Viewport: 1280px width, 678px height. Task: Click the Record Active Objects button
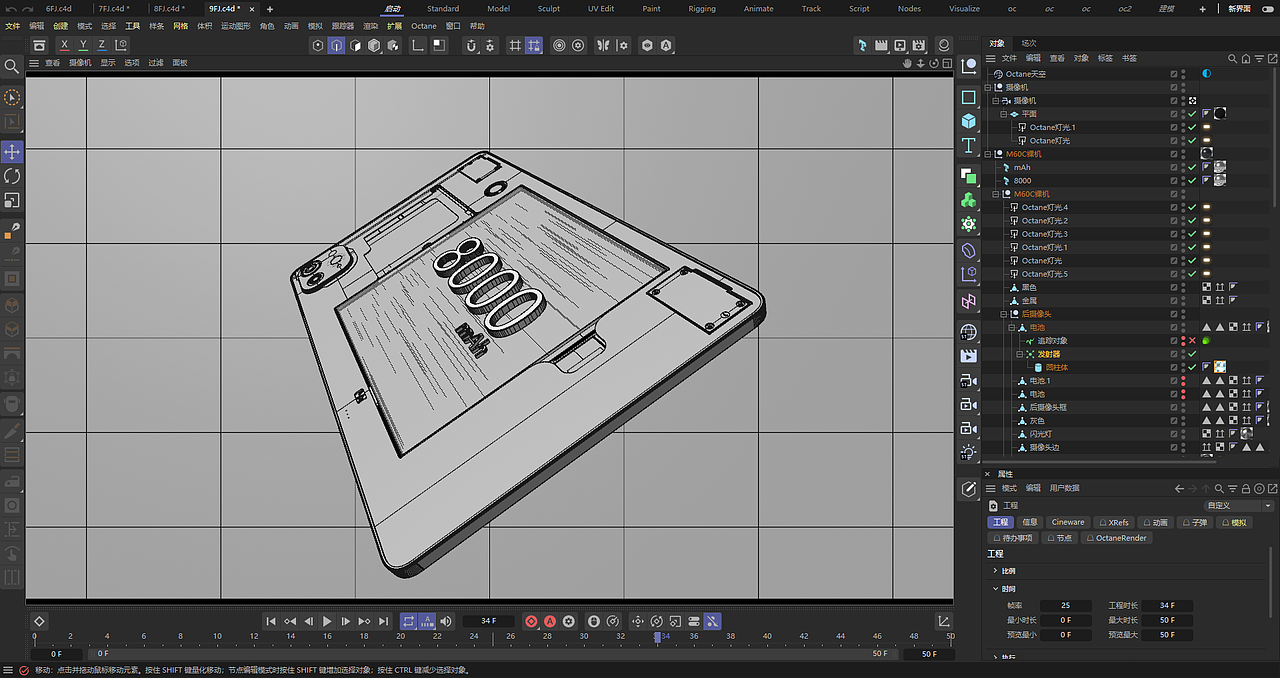(x=531, y=621)
